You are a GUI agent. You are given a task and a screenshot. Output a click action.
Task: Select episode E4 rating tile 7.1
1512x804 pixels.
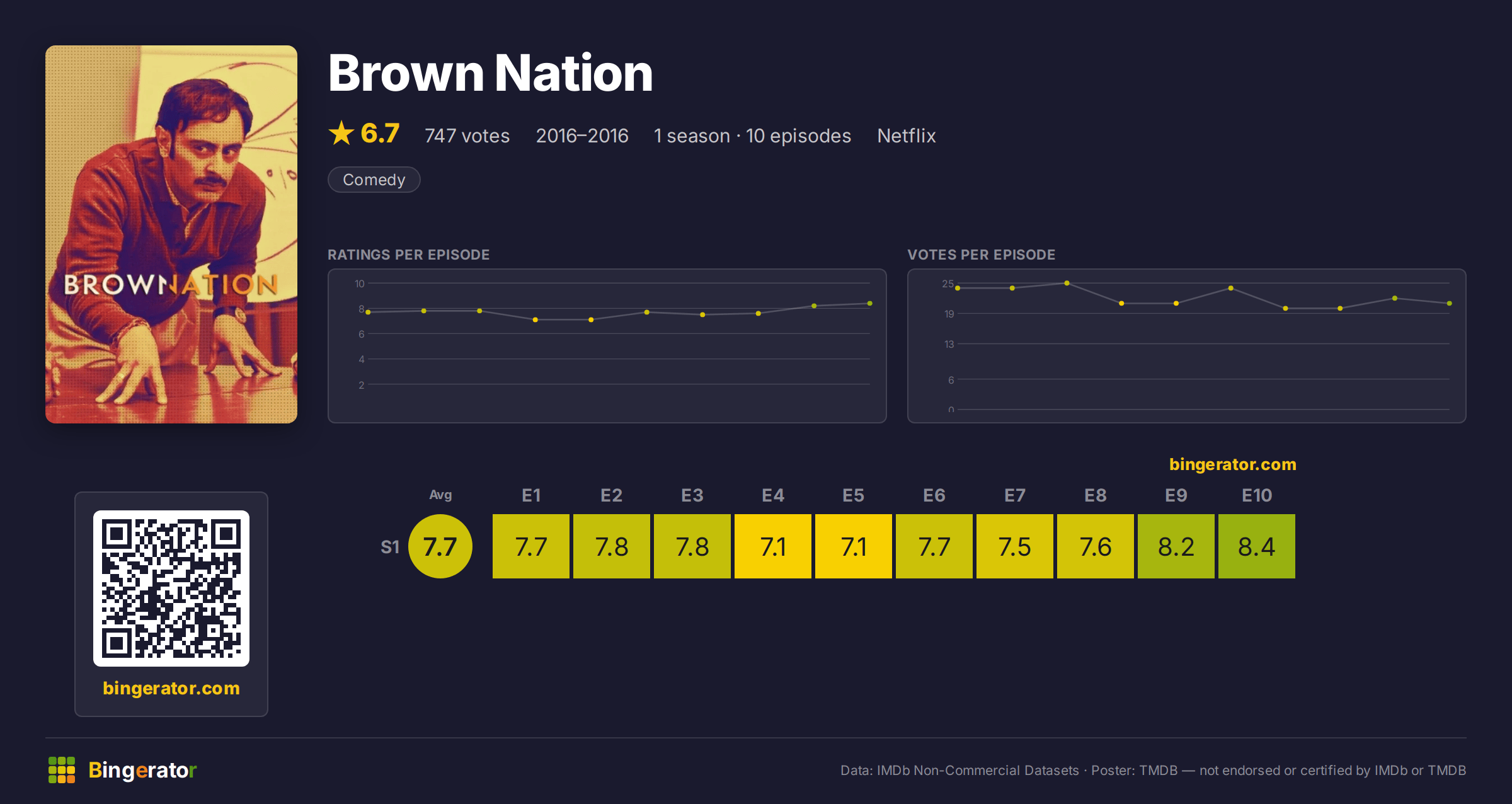click(x=773, y=546)
